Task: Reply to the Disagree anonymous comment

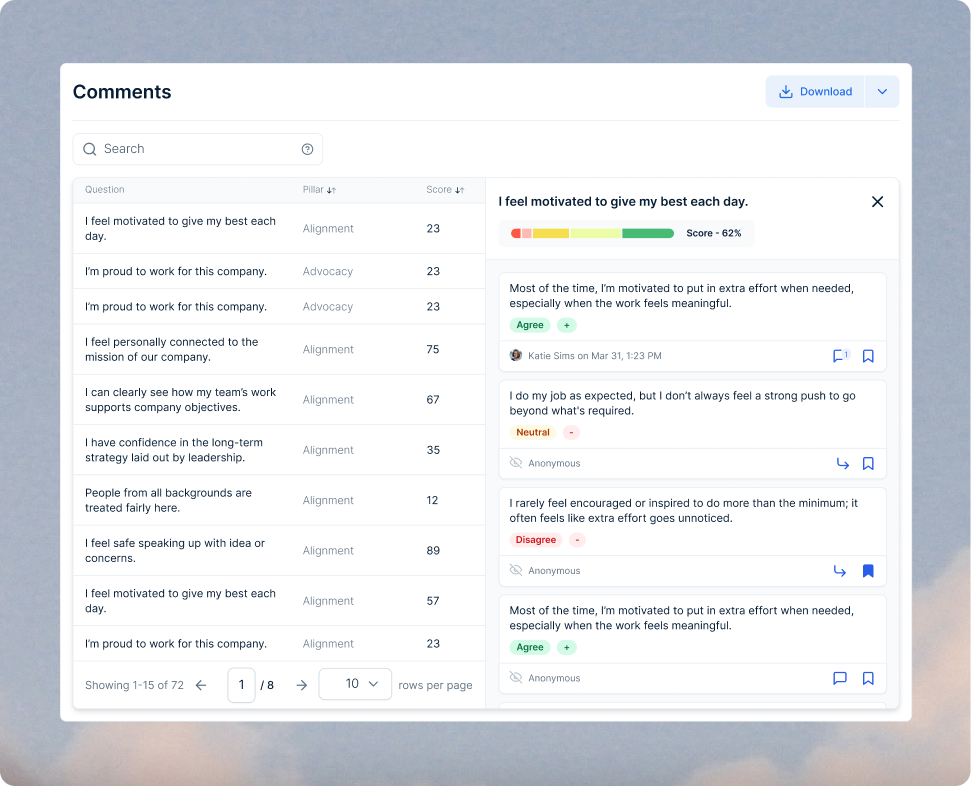Action: 840,571
